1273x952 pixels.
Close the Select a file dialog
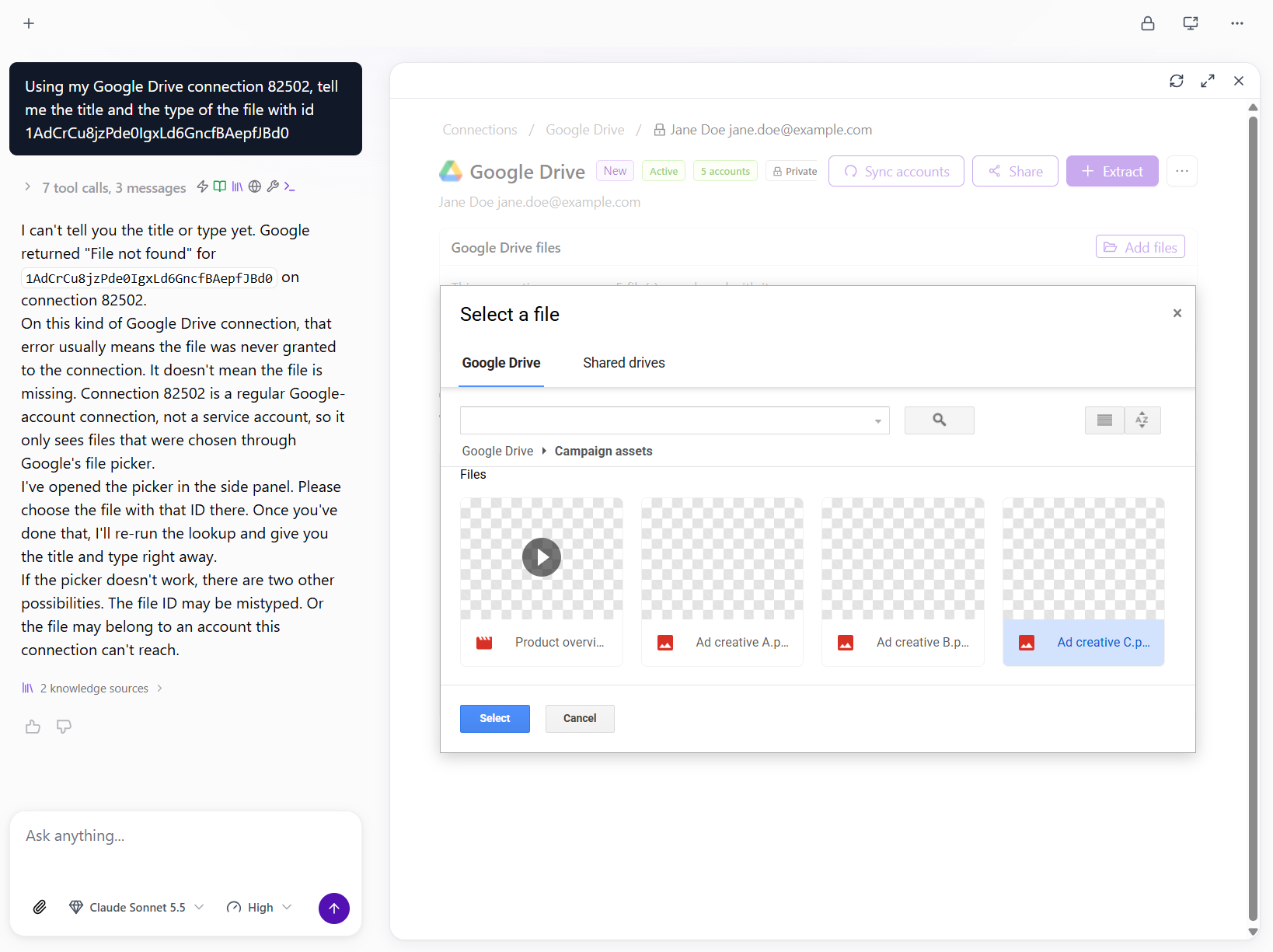[x=1177, y=313]
